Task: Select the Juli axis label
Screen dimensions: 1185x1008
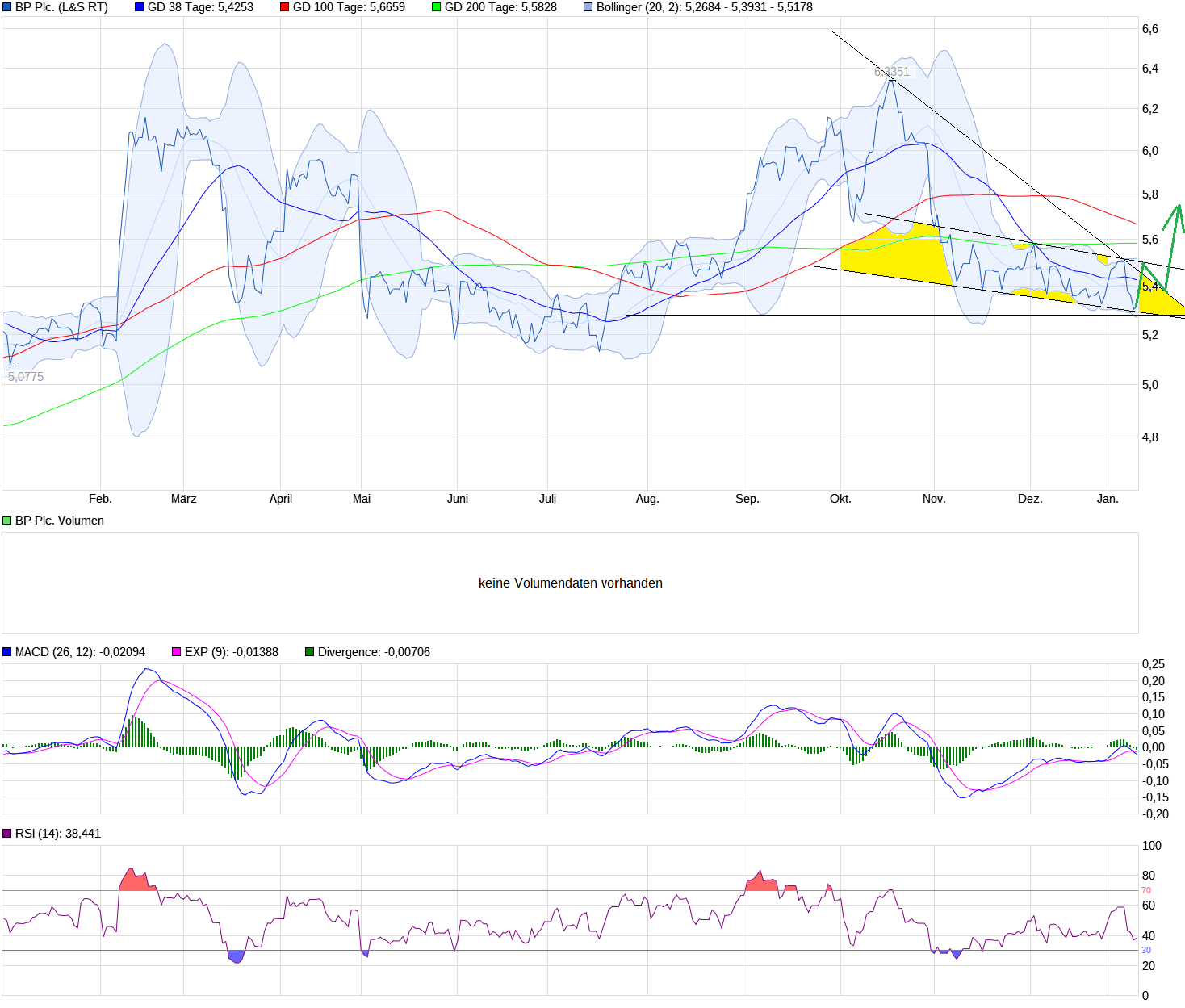Action: (548, 498)
